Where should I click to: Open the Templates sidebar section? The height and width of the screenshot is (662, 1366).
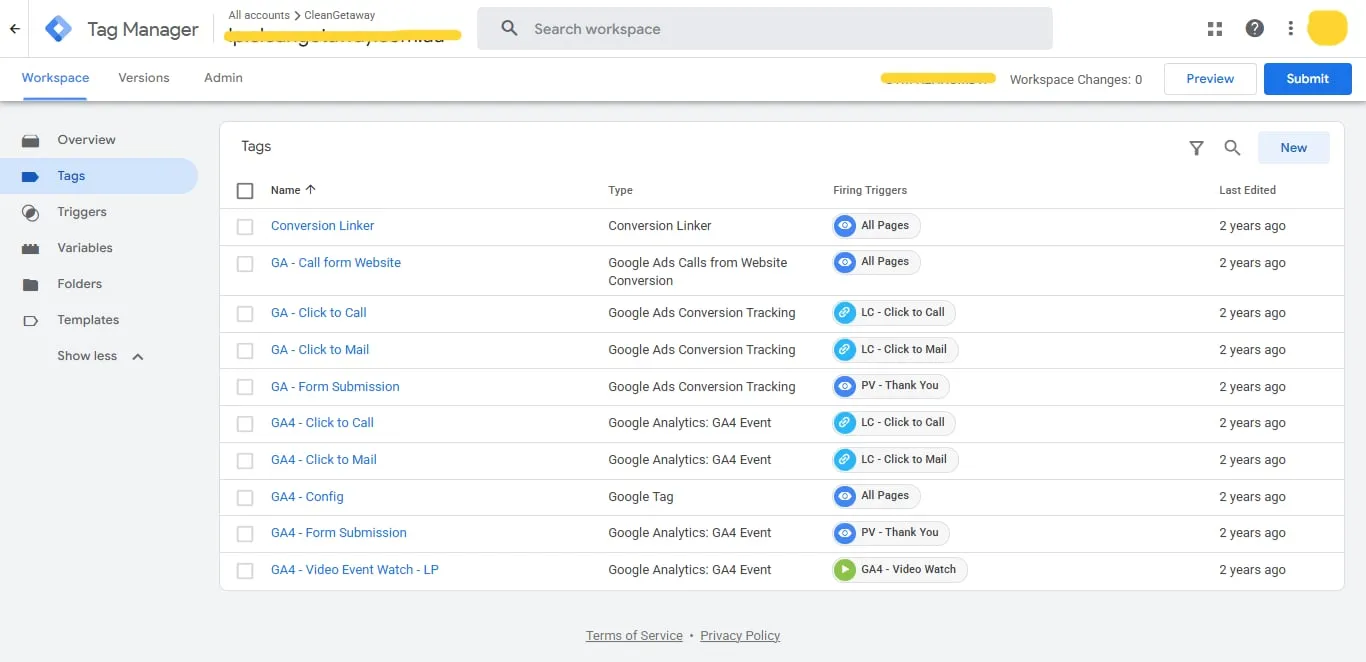[x=88, y=320]
